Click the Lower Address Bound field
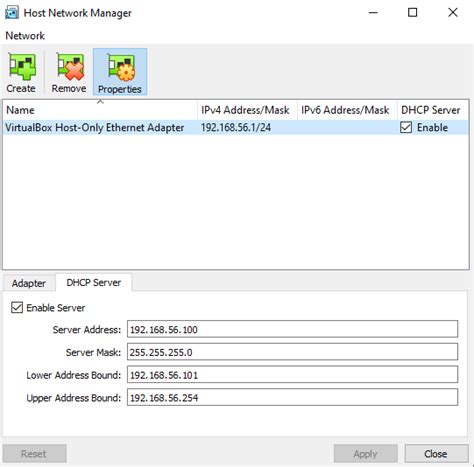This screenshot has height=467, width=474. click(x=292, y=375)
